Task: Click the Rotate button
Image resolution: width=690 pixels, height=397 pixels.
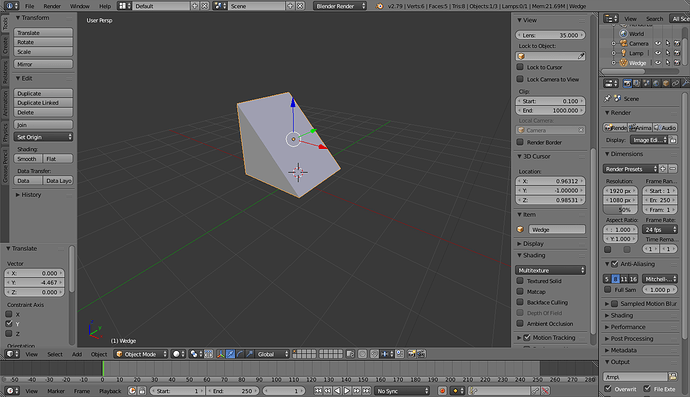Action: pyautogui.click(x=43, y=42)
